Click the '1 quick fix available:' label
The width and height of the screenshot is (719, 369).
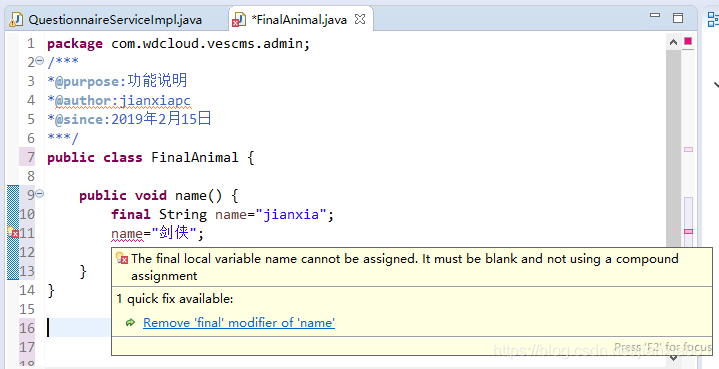tap(175, 299)
